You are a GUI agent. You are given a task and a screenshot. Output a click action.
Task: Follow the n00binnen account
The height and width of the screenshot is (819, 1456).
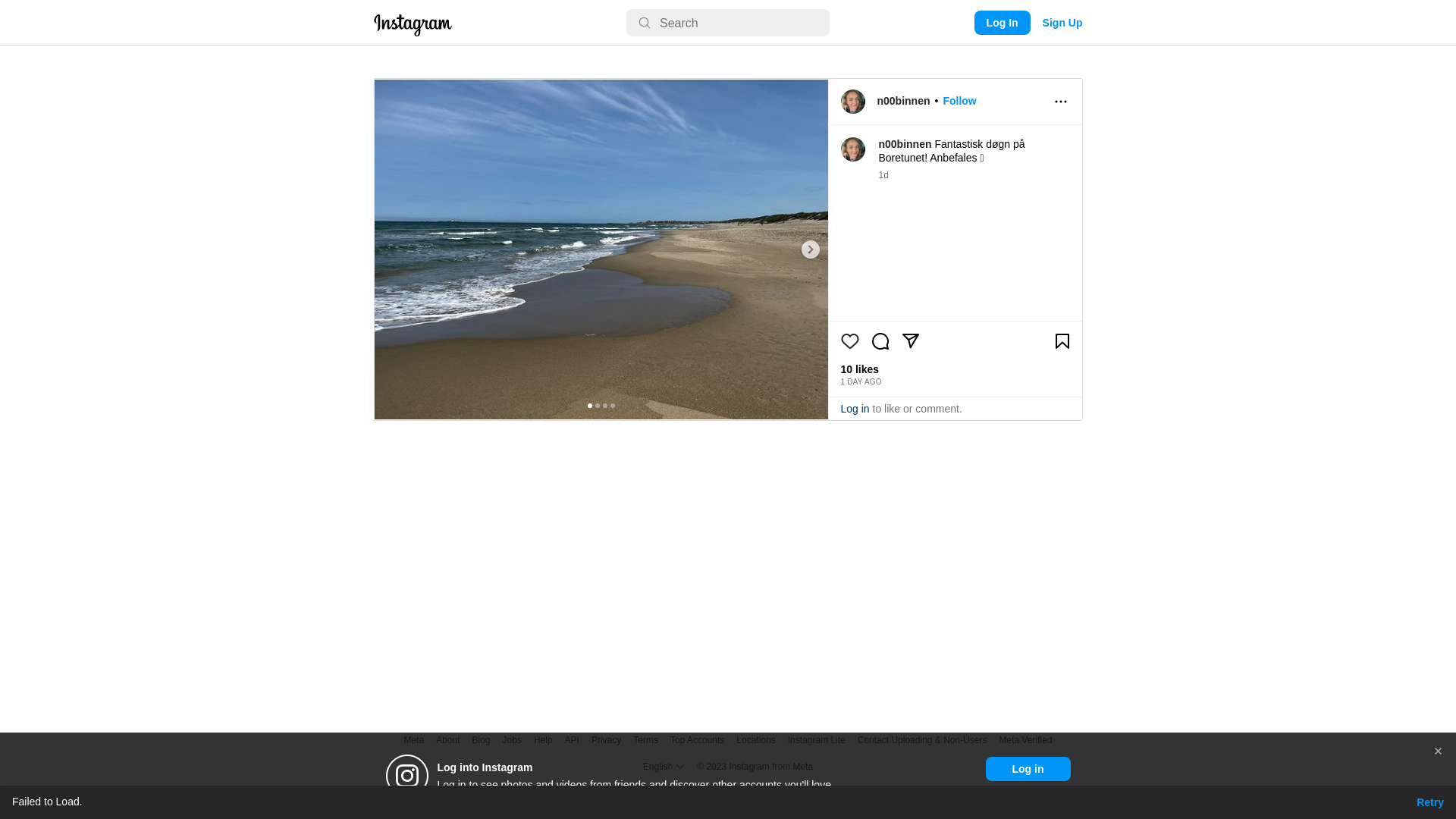(x=959, y=101)
